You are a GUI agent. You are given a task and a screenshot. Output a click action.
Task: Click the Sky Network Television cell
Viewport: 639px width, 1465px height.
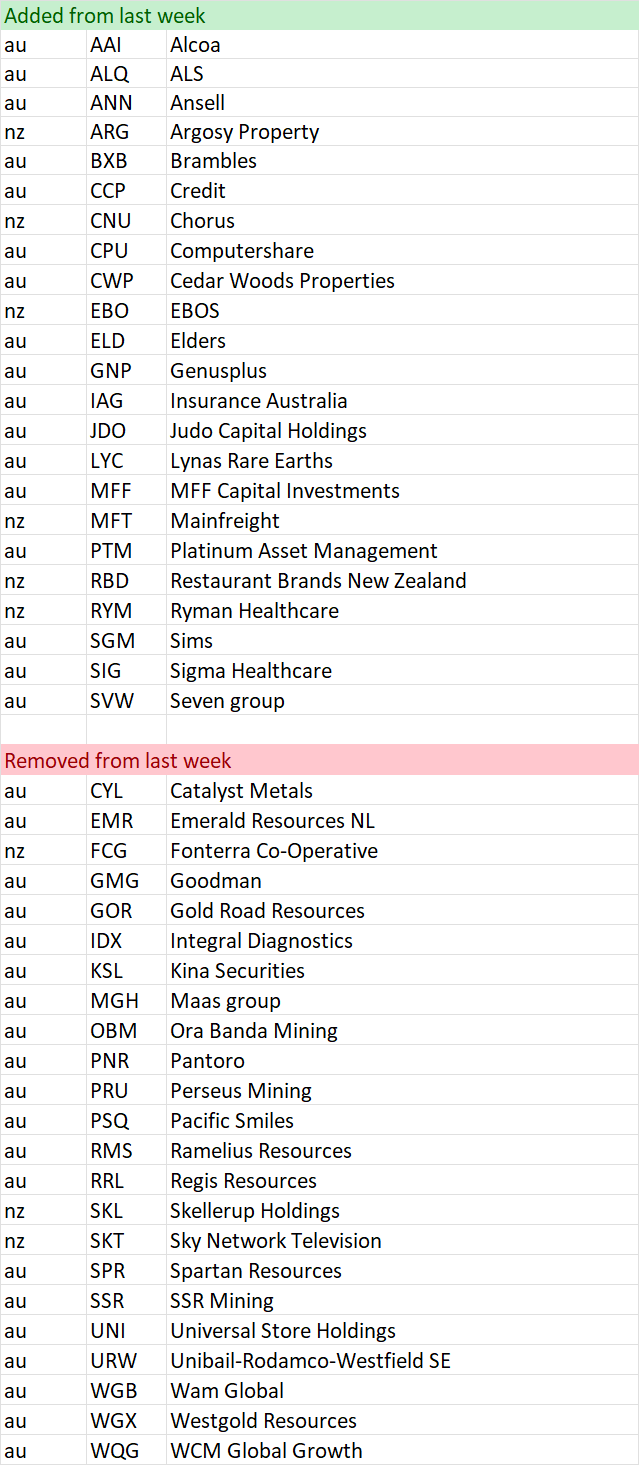pyautogui.click(x=402, y=1240)
